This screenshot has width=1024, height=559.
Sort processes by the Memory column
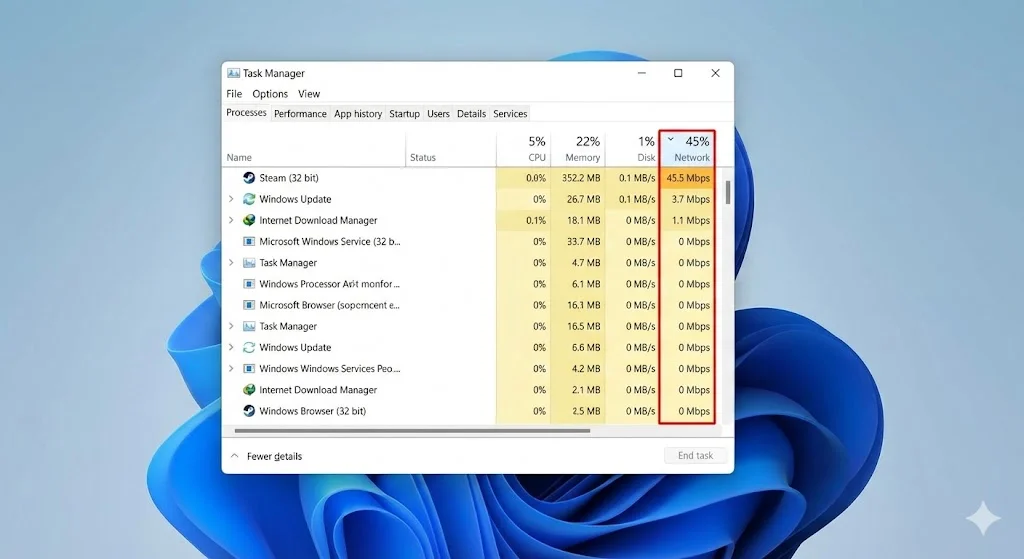click(x=578, y=149)
